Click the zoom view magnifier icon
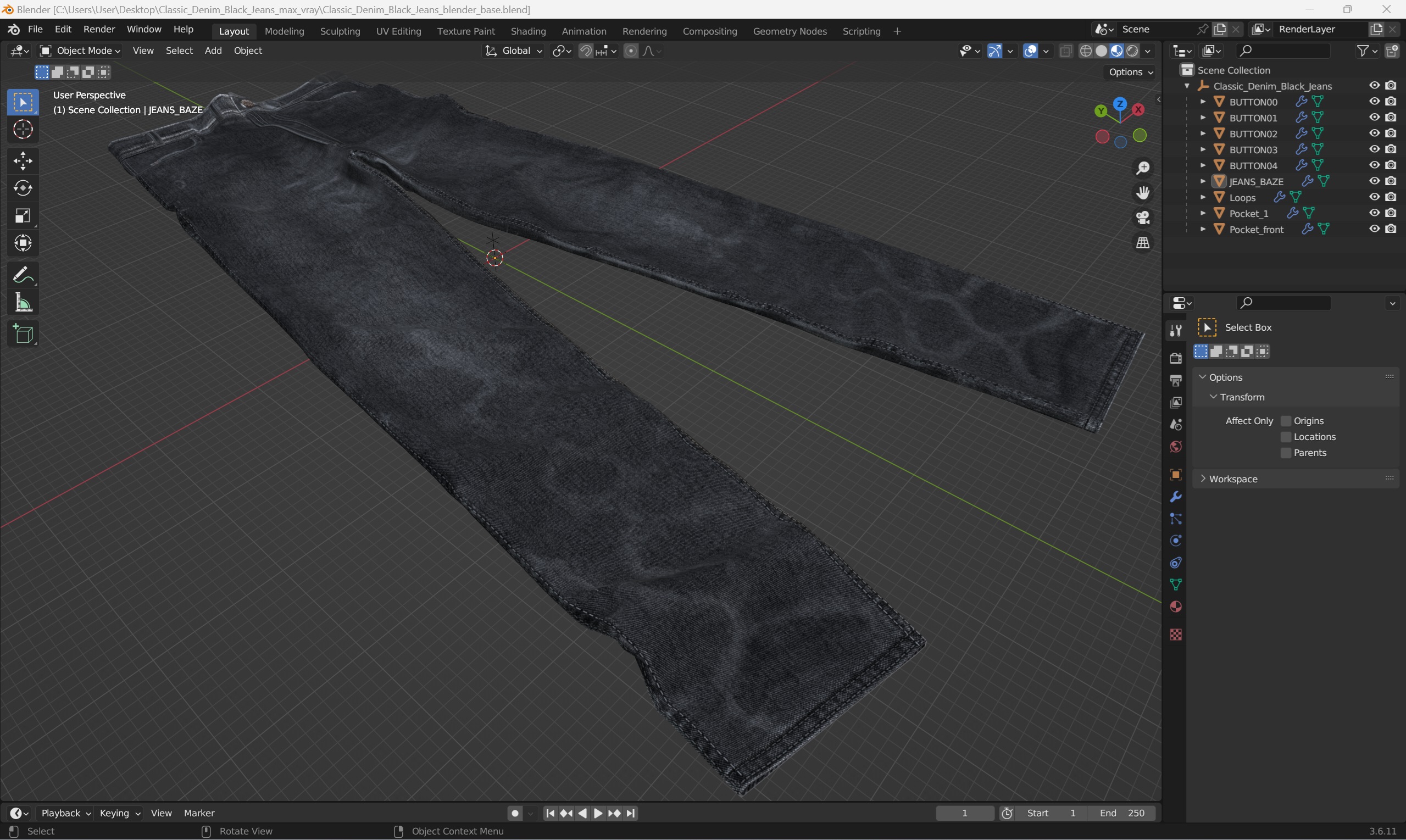This screenshot has height=840, width=1406. coord(1143,168)
